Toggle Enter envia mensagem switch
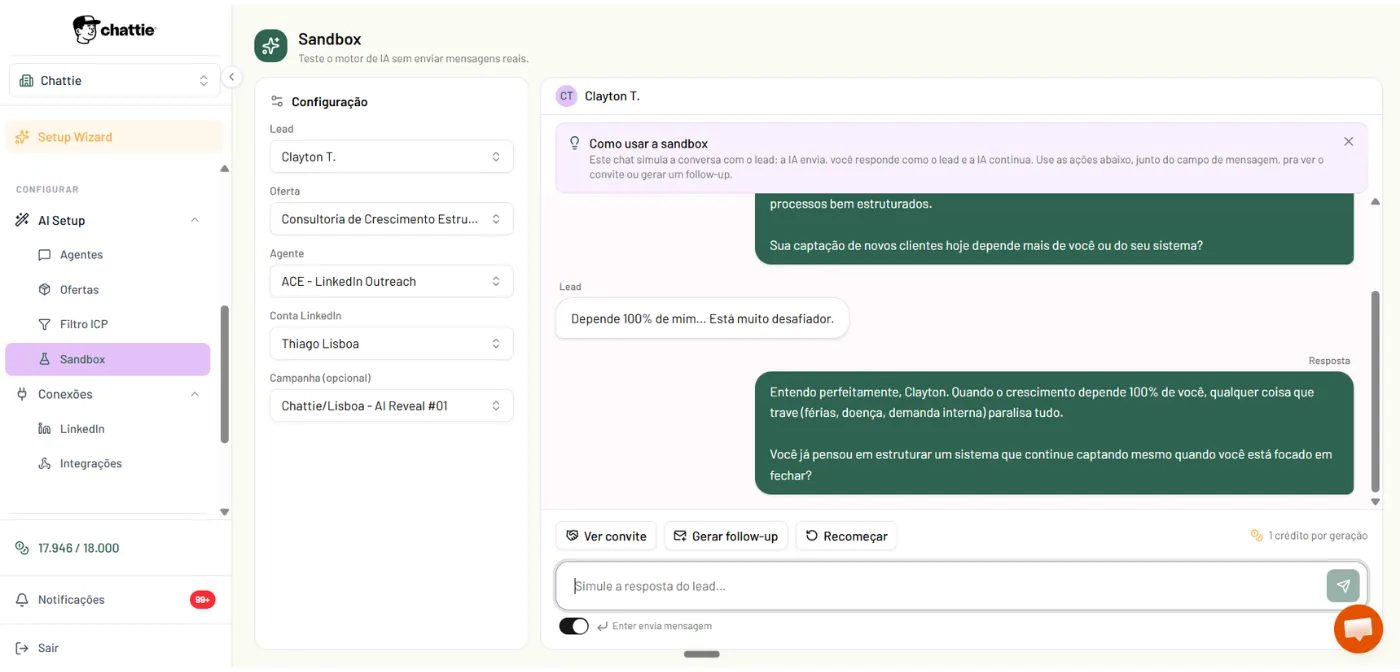1400x672 pixels. click(x=574, y=626)
